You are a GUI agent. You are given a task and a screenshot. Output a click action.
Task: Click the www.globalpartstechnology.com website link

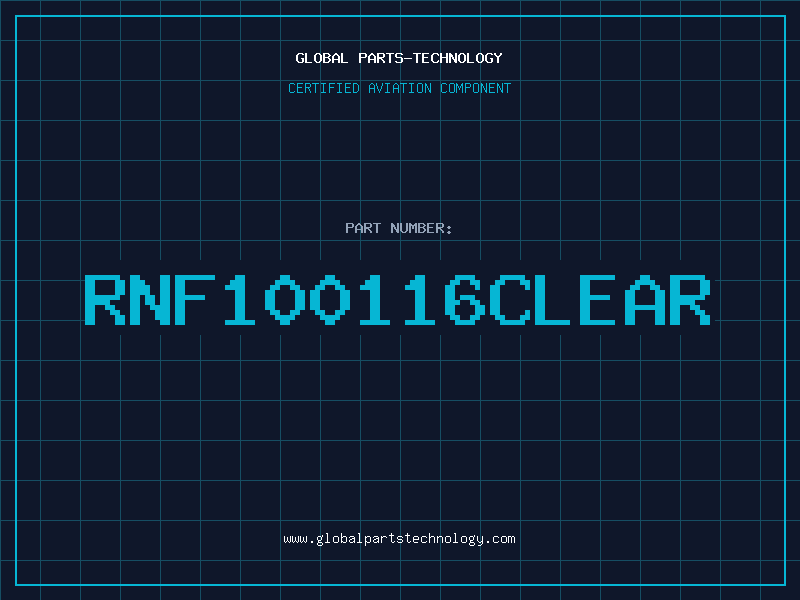point(399,539)
